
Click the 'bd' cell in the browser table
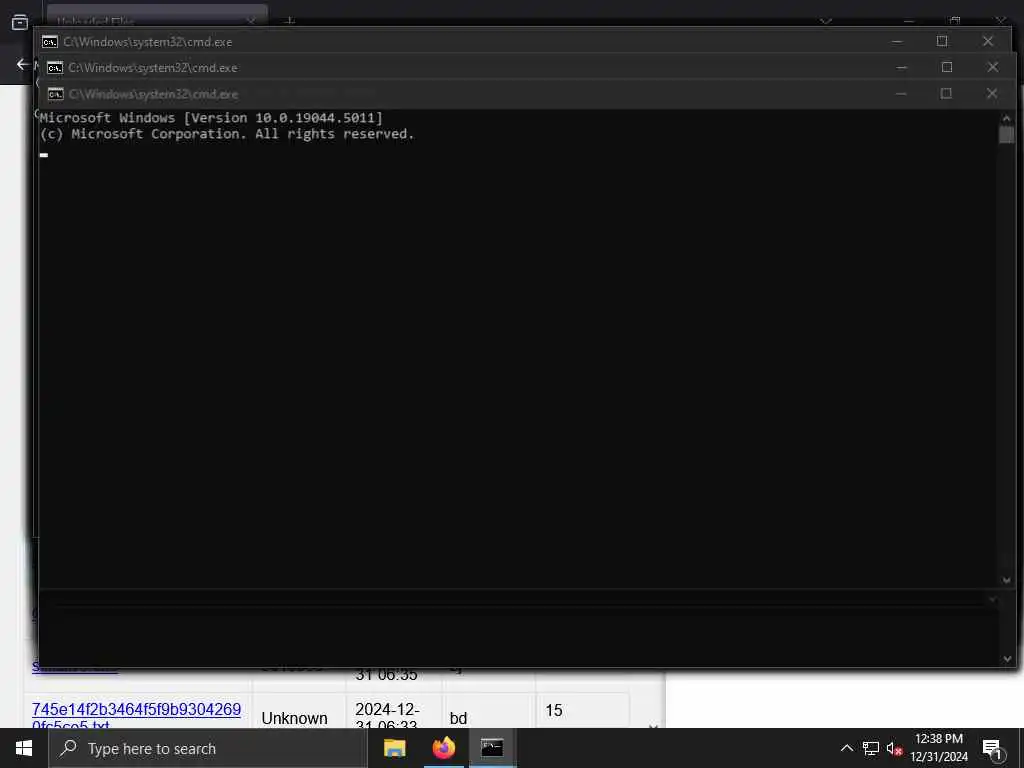tap(458, 718)
